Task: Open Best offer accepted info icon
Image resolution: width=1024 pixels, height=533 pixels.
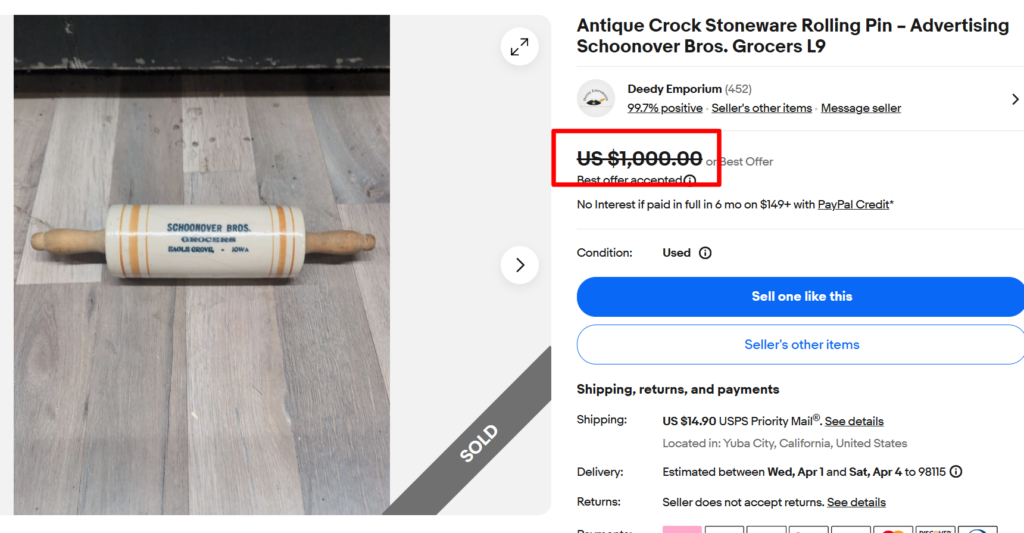Action: coord(690,180)
